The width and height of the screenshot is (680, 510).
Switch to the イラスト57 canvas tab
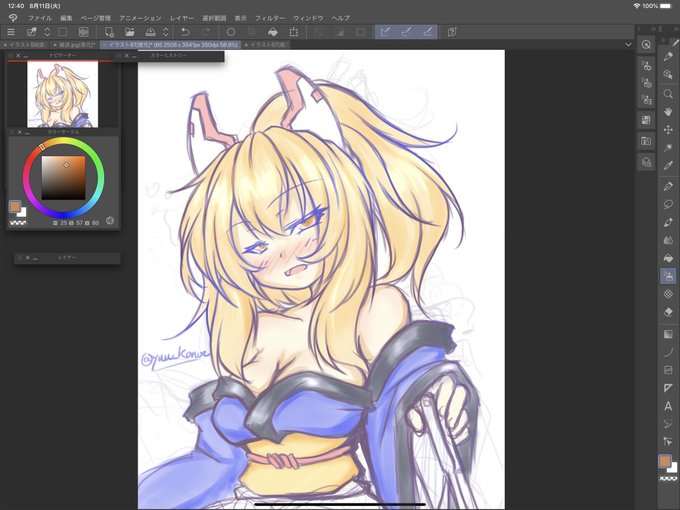(266, 45)
